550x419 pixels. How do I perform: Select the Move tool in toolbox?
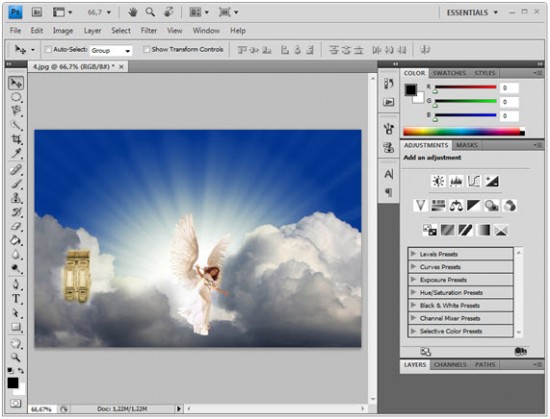[16, 83]
